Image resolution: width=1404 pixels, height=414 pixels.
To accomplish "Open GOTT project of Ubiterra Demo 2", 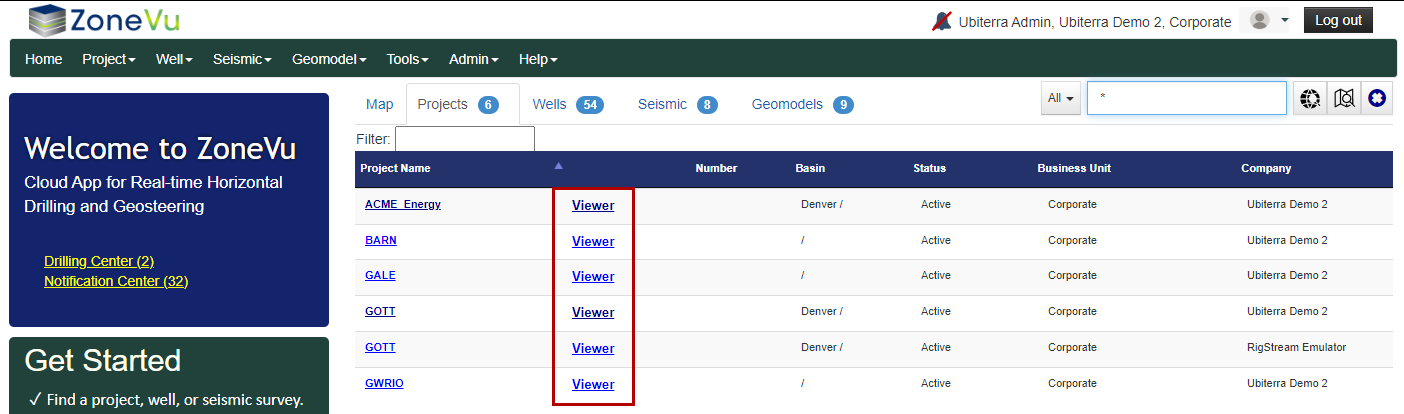I will 380,311.
